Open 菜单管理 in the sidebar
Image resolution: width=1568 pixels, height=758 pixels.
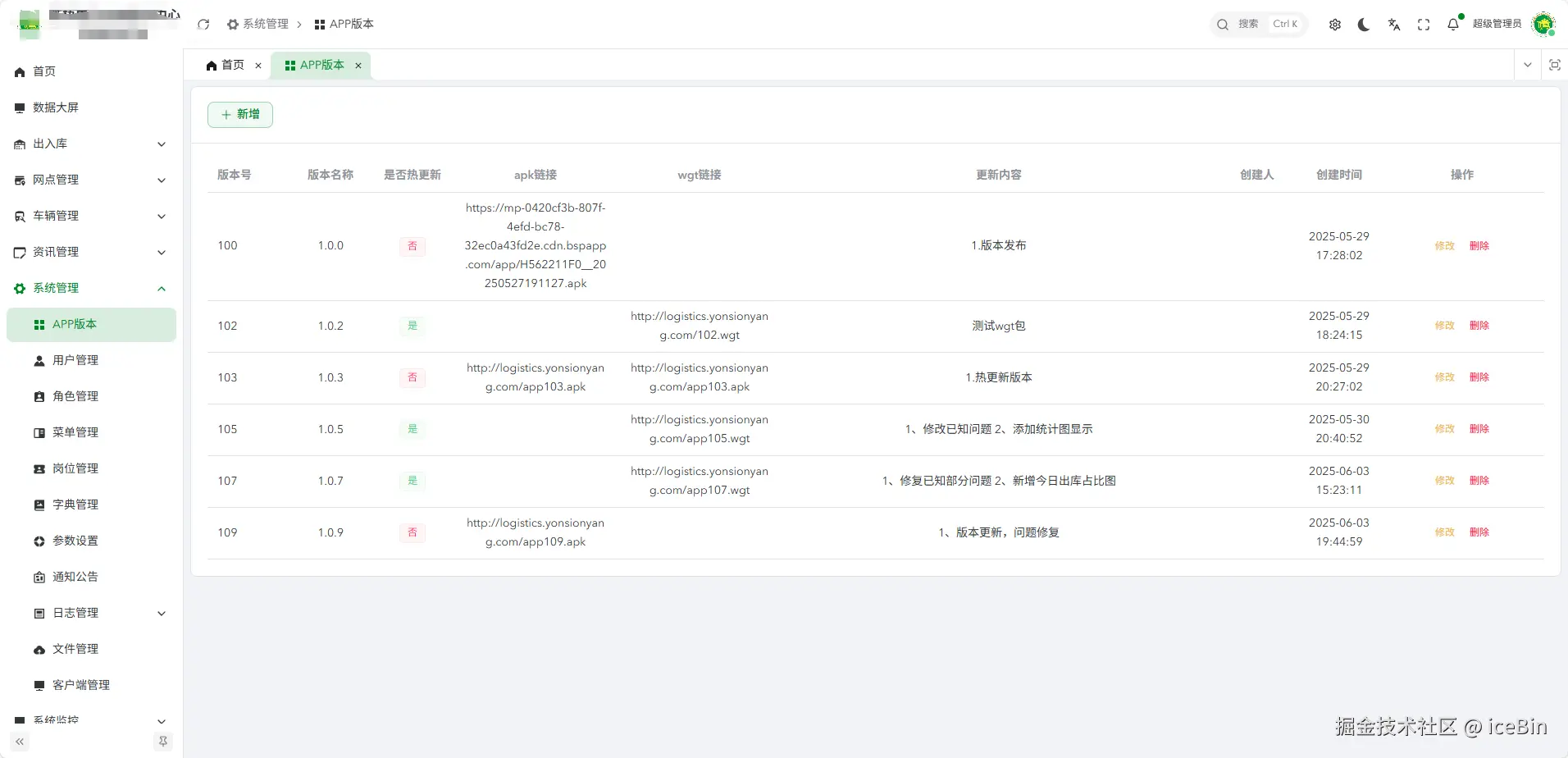click(91, 432)
